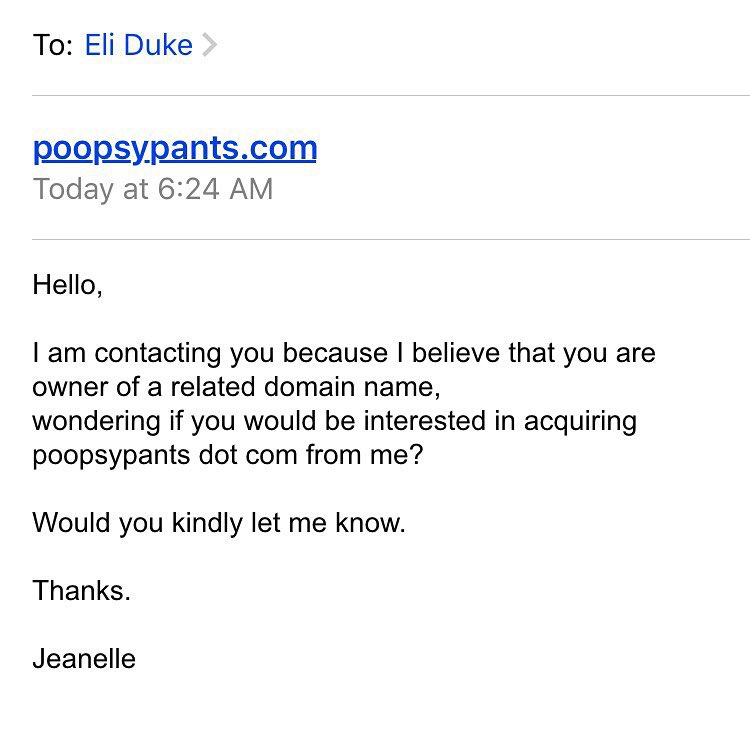Open the Eli Duke recipient contact
This screenshot has height=750, width=750.
139,45
